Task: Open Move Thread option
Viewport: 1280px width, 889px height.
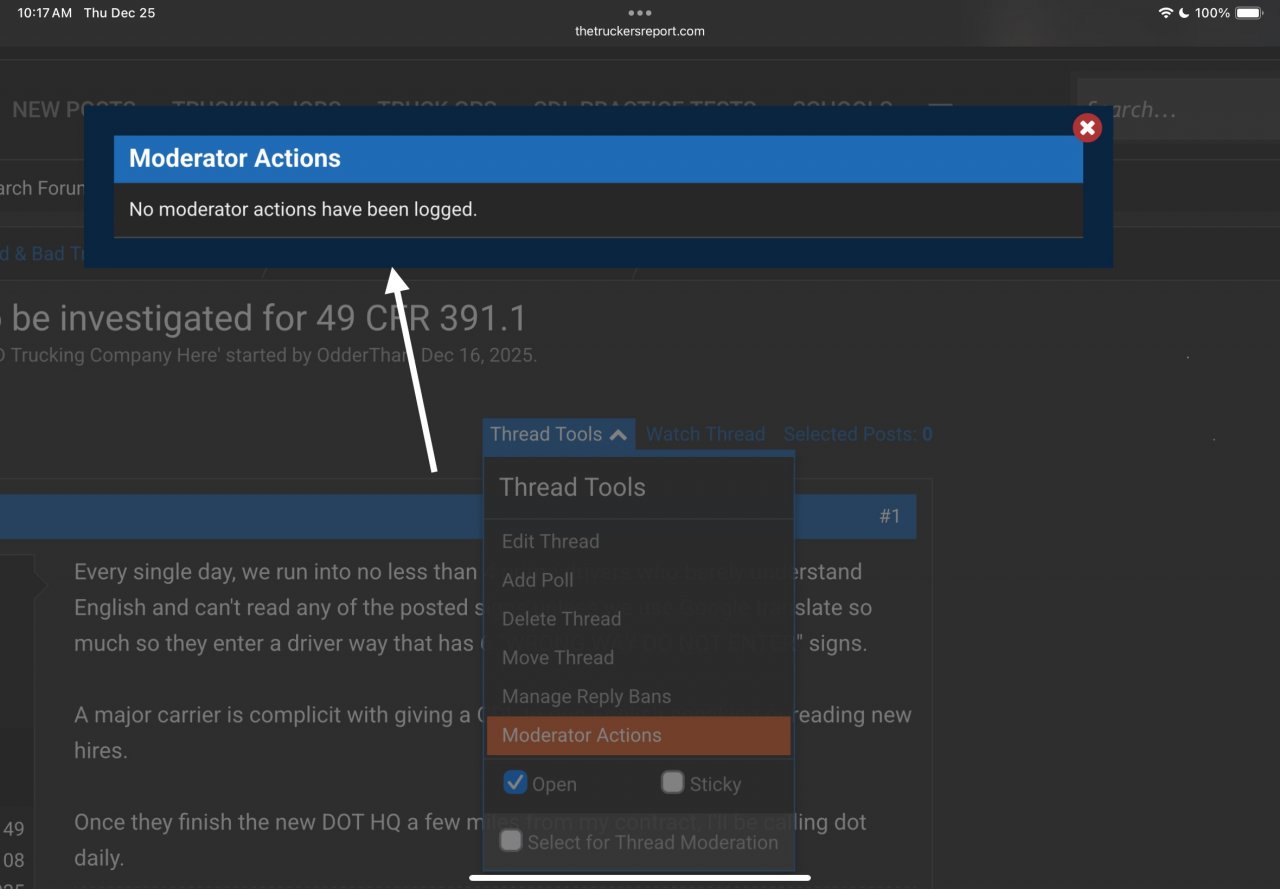Action: [x=557, y=657]
